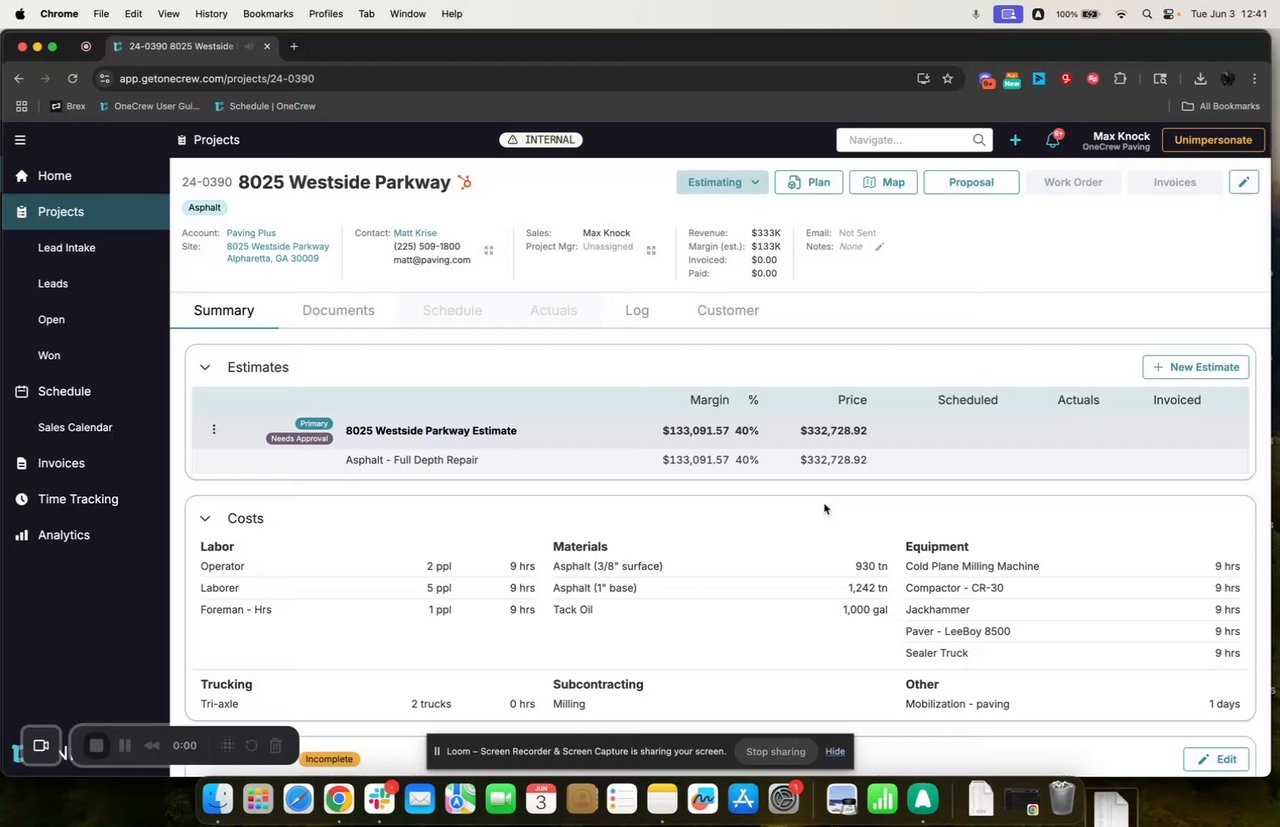Click the Unimpersonate button

1213,140
